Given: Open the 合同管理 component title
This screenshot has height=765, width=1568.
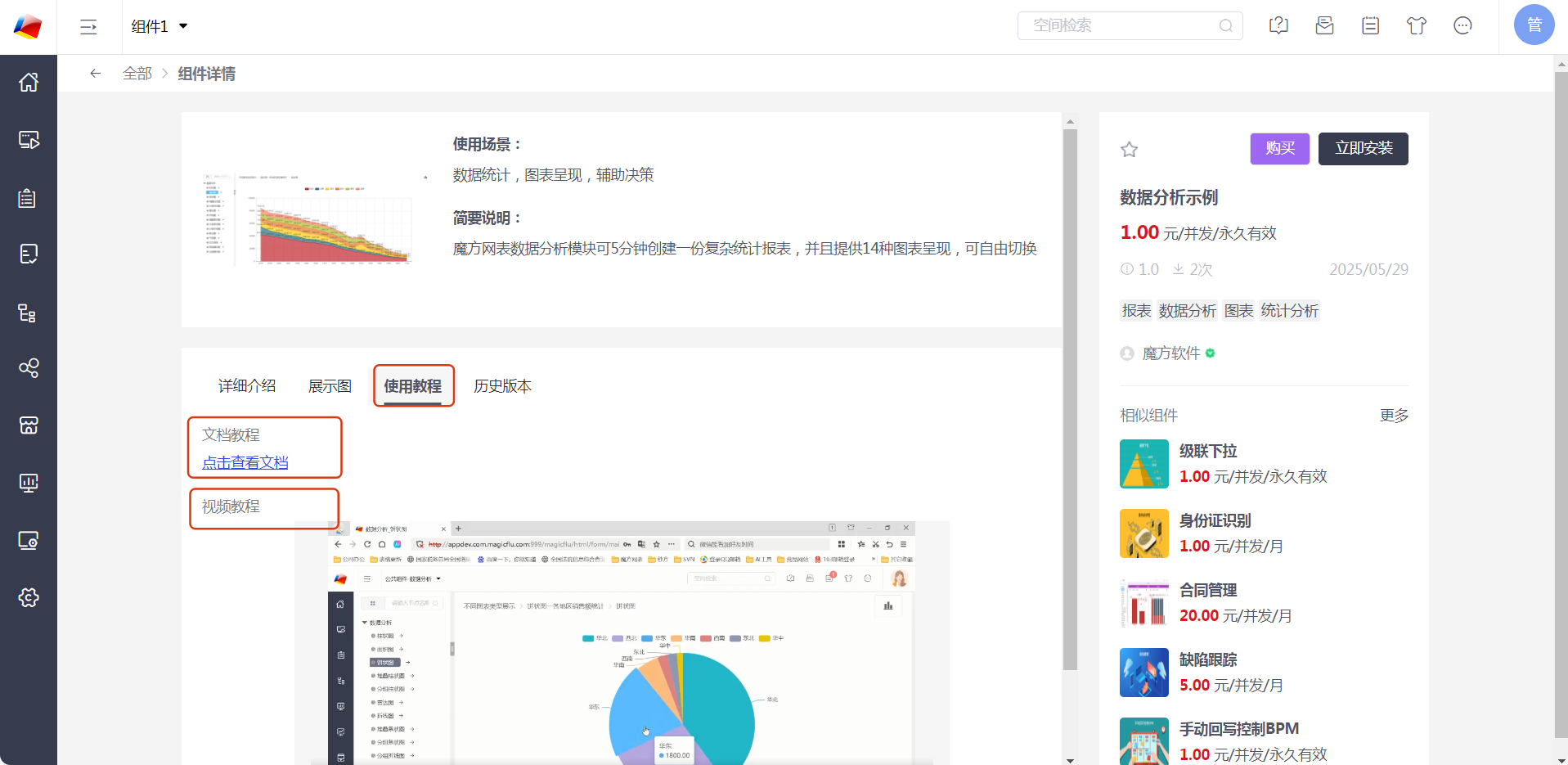Looking at the screenshot, I should [1208, 591].
